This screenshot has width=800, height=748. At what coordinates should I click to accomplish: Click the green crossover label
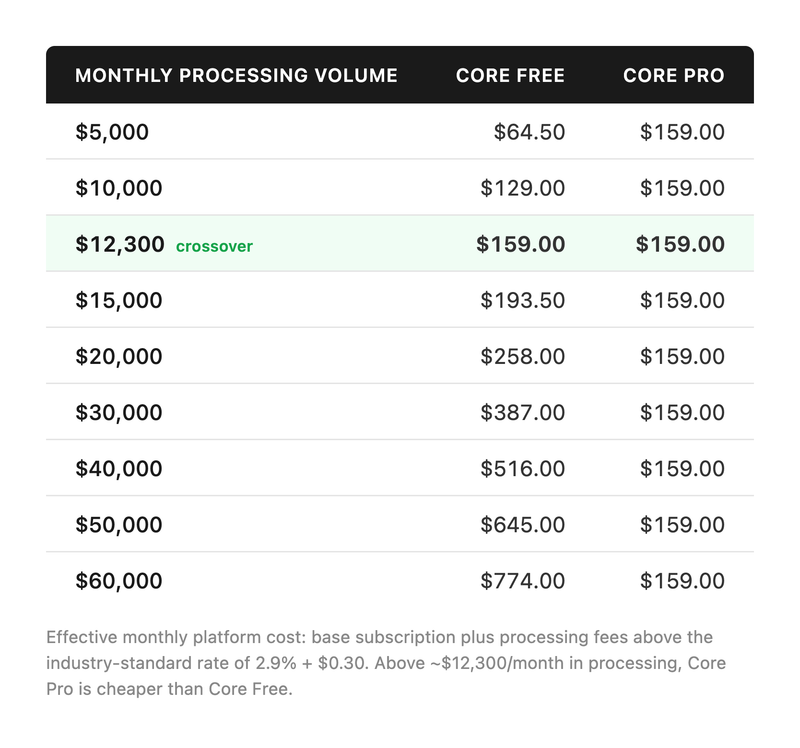coord(214,246)
